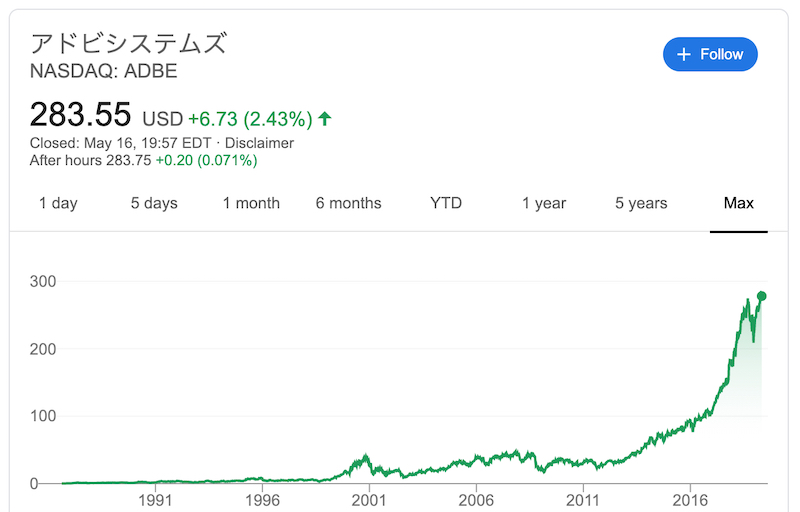This screenshot has width=800, height=512.
Task: Click the 2001 peak on the chart line
Action: pyautogui.click(x=365, y=455)
